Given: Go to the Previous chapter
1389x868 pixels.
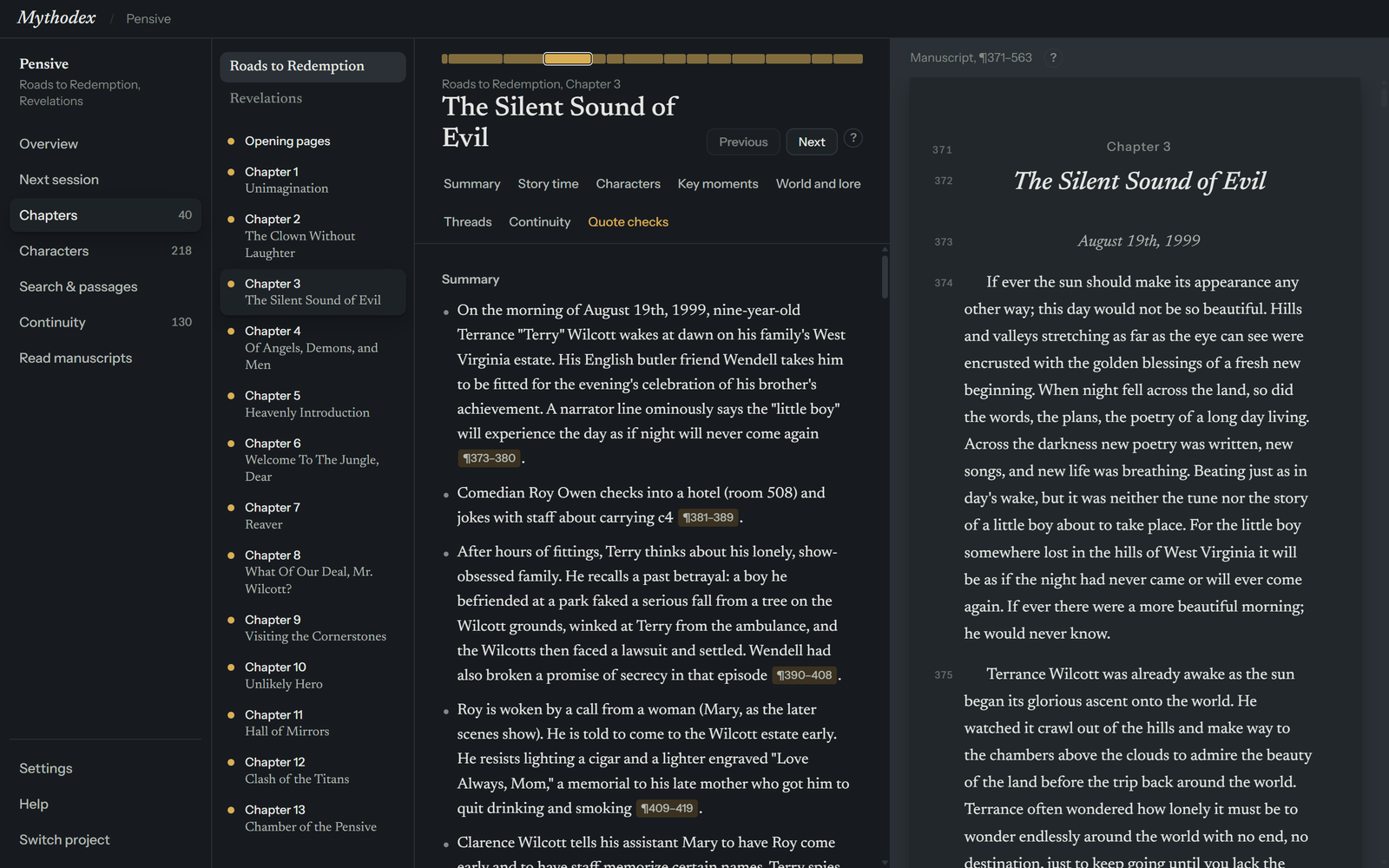Looking at the screenshot, I should click(743, 141).
